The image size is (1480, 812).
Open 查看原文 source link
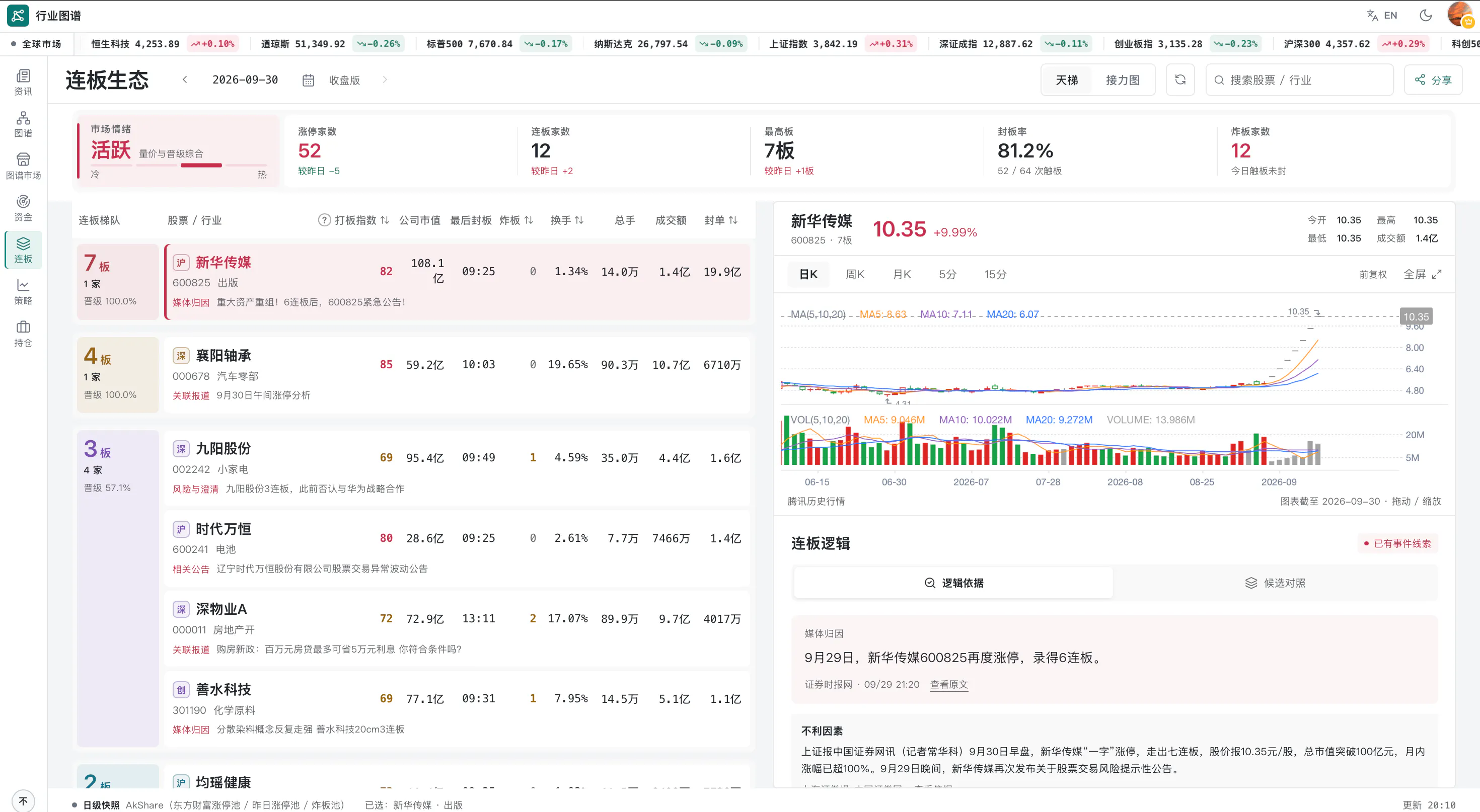tap(948, 685)
